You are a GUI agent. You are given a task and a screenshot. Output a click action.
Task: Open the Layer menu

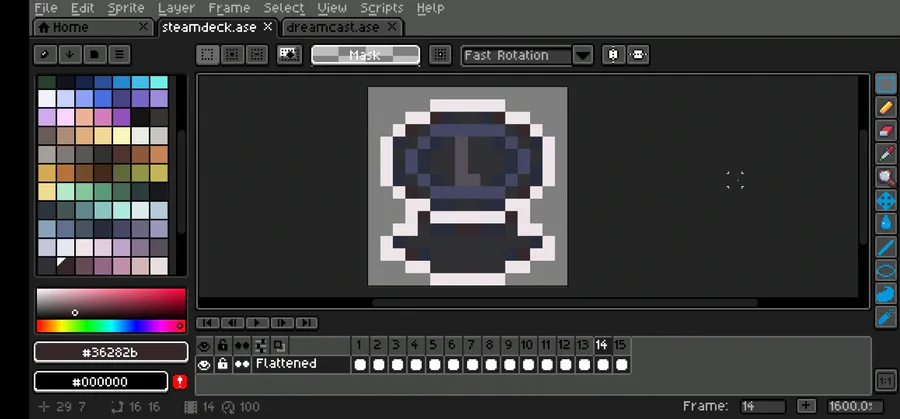(176, 8)
